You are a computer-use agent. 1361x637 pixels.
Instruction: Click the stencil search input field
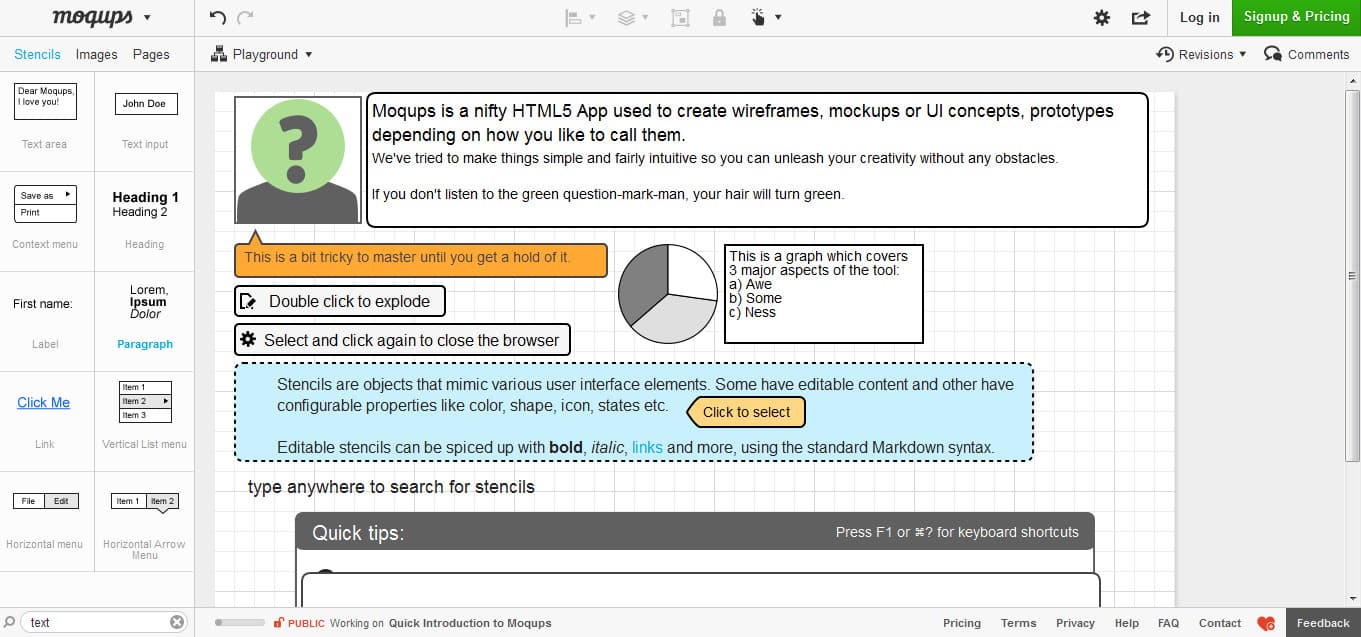(x=95, y=622)
